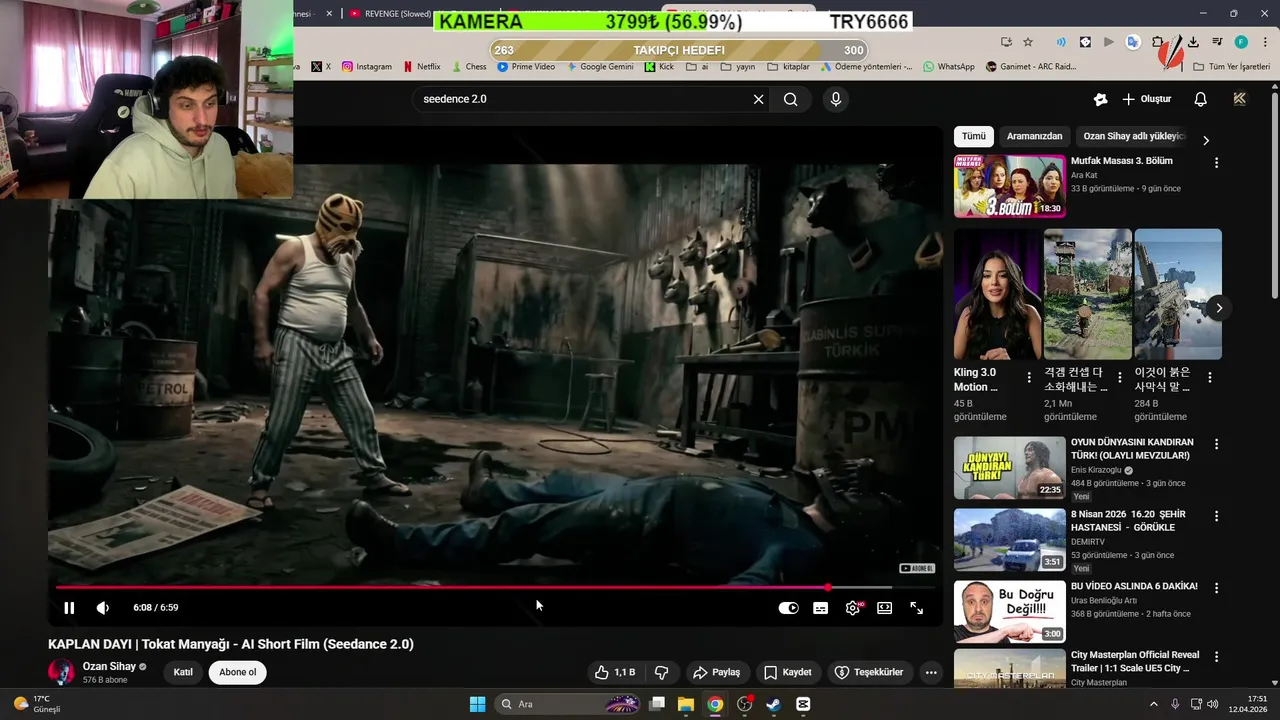This screenshot has height=720, width=1280.
Task: Open the Kick bookmark
Action: [659, 66]
